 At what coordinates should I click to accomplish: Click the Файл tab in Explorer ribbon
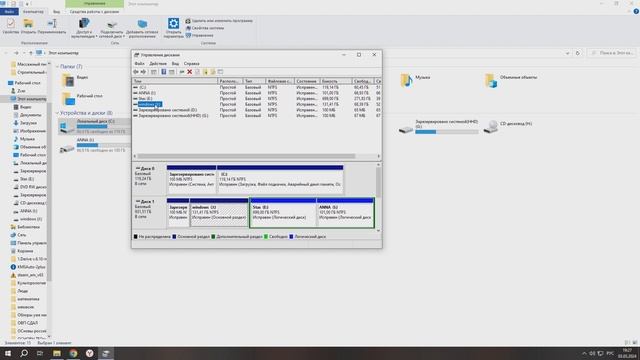click(x=9, y=12)
